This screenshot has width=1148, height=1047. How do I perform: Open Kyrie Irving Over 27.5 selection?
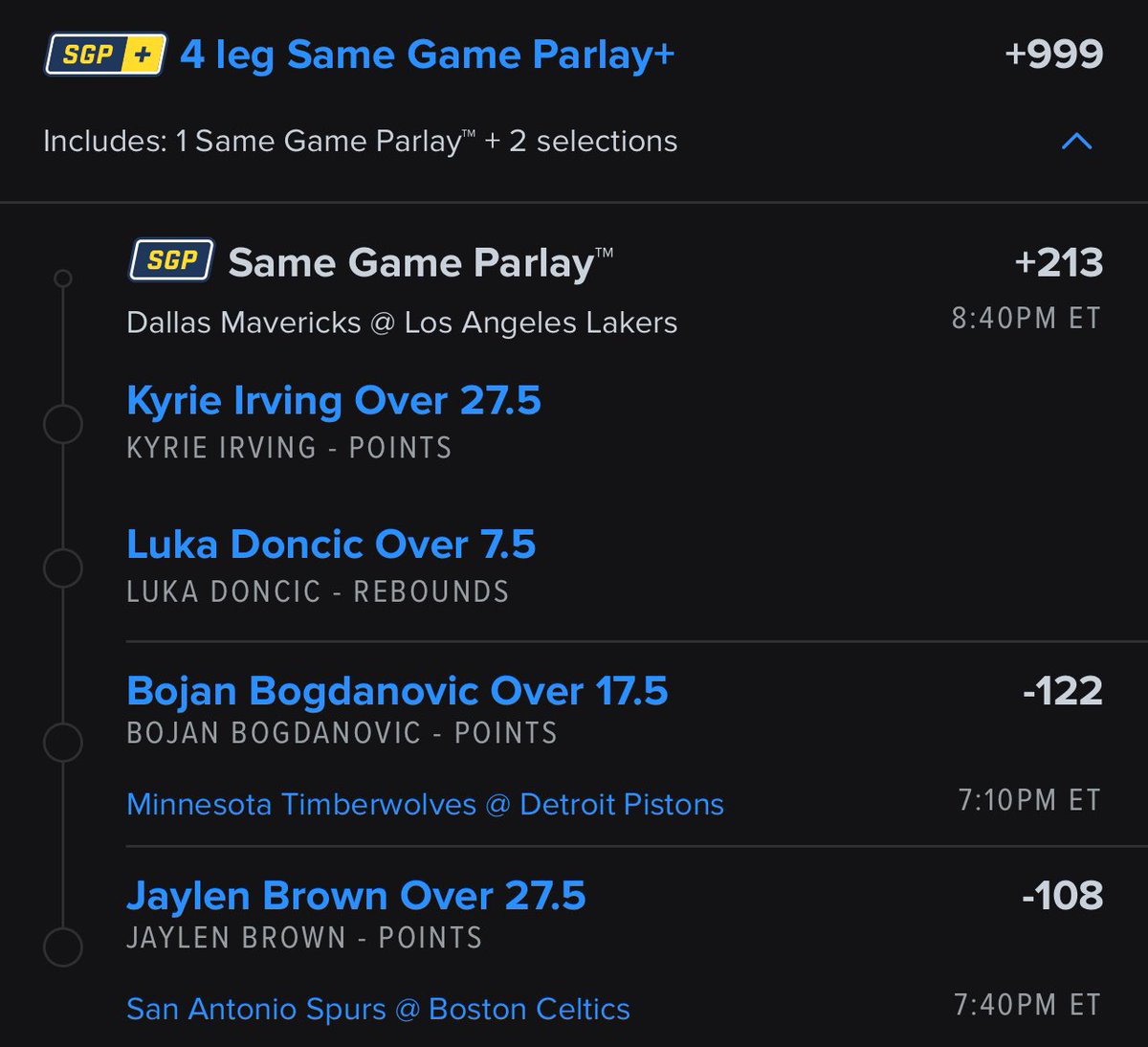point(334,400)
